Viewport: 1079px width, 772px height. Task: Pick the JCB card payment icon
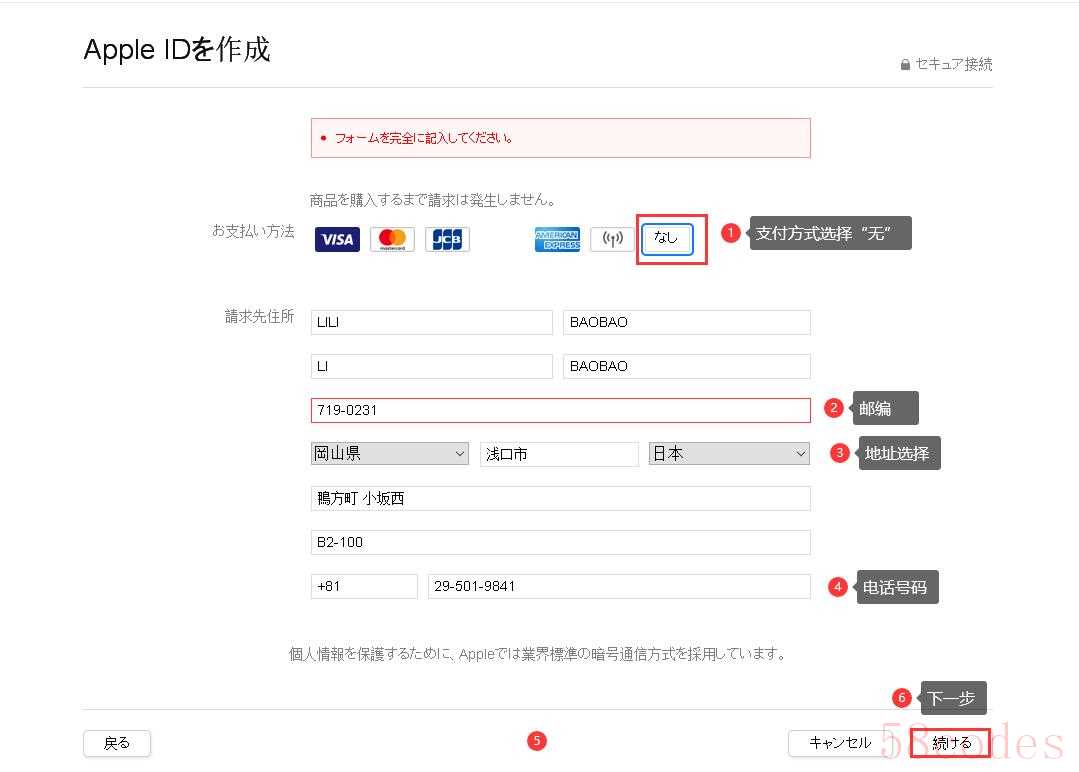click(447, 240)
